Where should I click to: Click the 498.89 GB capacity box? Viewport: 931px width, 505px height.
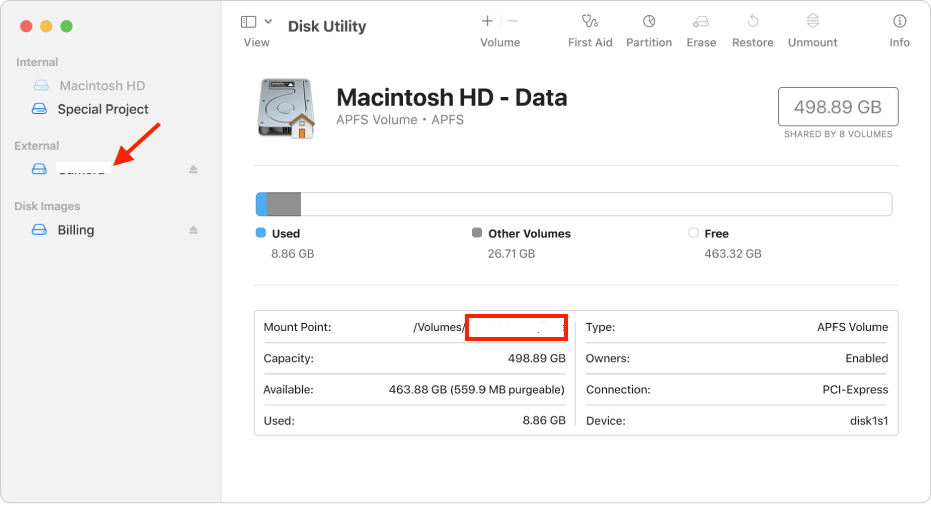[837, 106]
